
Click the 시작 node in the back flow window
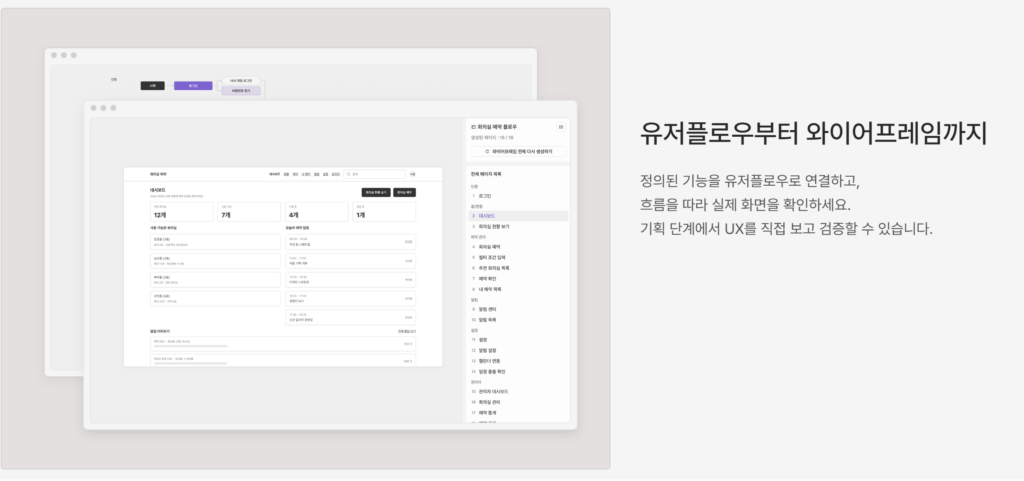point(152,85)
